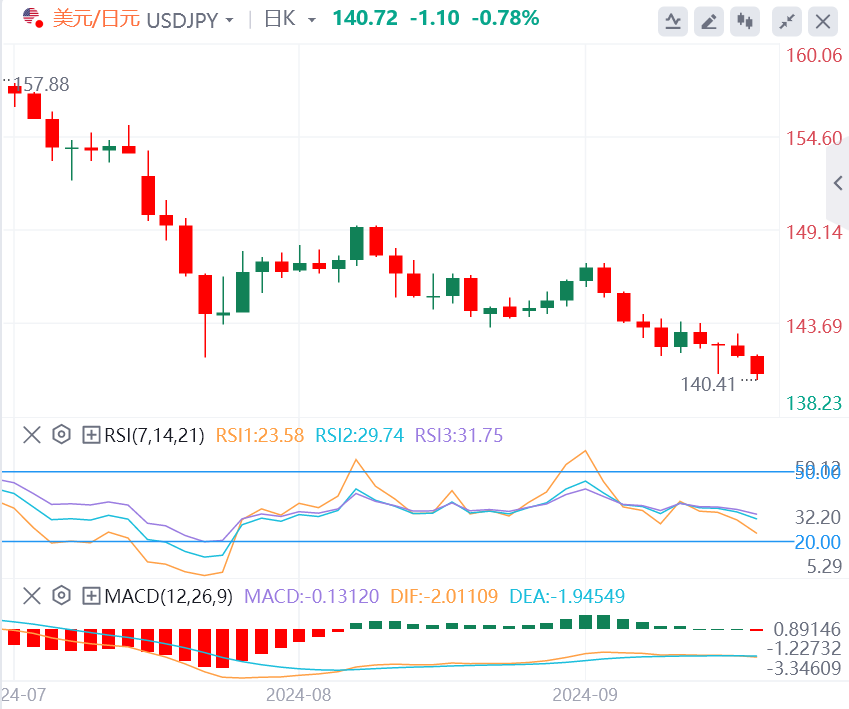Select the 2024-09 date axis marker
The width and height of the screenshot is (849, 709).
(585, 694)
